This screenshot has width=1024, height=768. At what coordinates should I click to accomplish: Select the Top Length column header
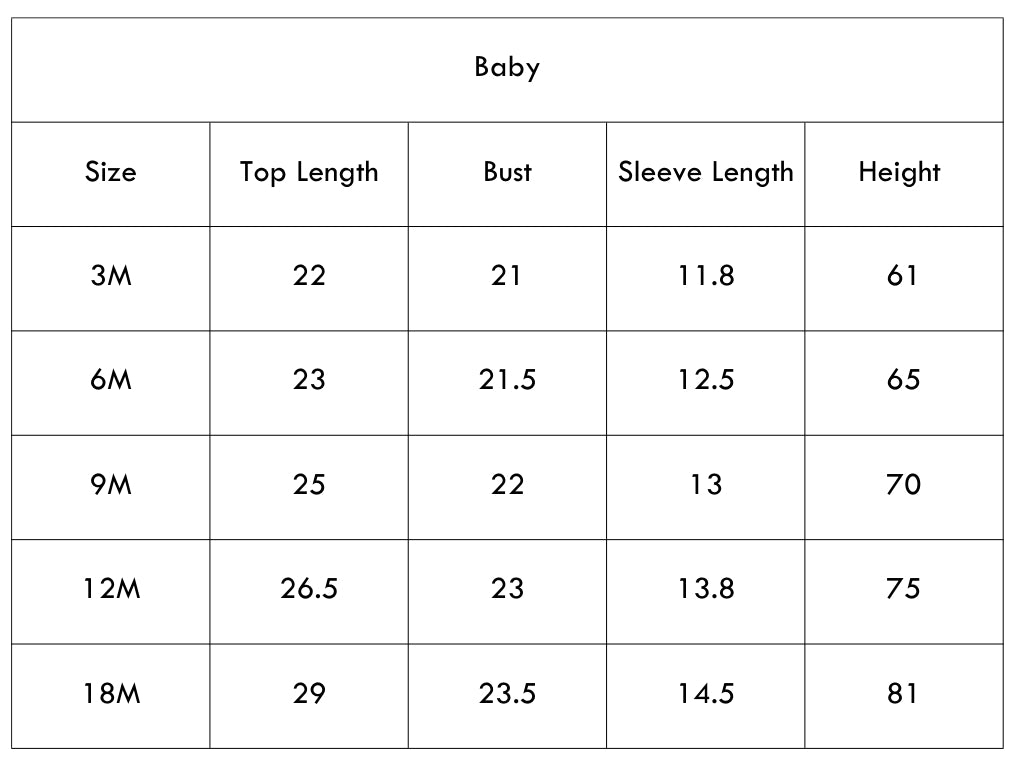tap(309, 173)
